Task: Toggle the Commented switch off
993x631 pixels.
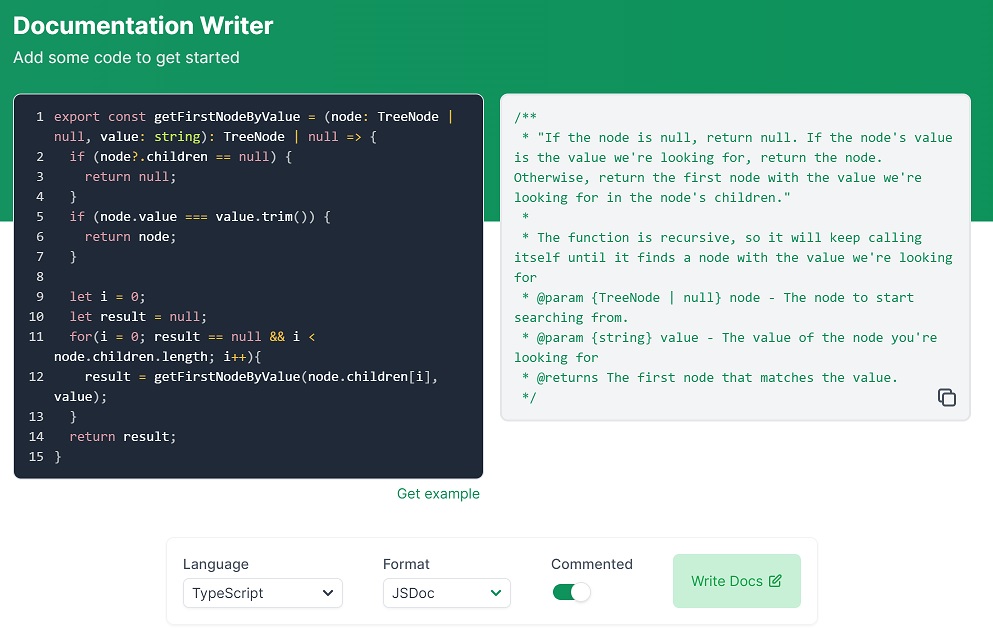Action: pos(572,592)
